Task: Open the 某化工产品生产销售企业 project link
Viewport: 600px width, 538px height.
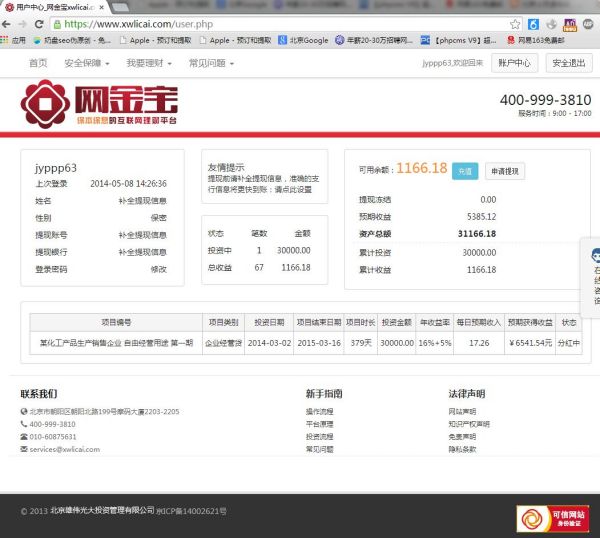Action: tap(116, 343)
